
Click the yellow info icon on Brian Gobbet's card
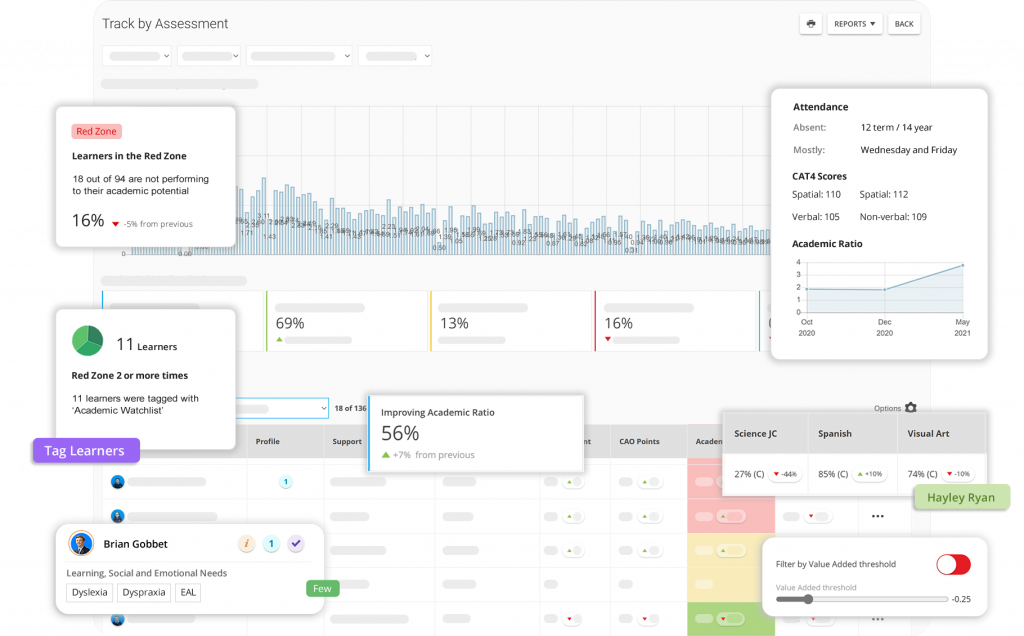pos(246,543)
